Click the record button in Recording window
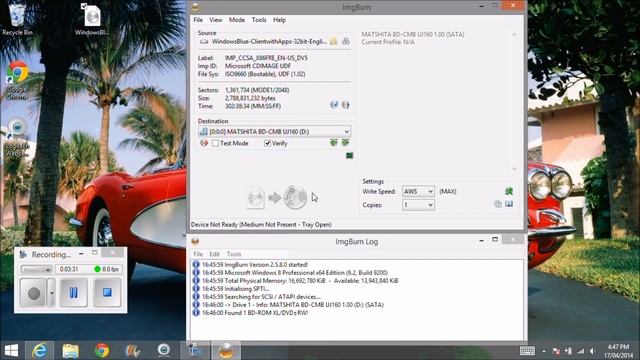 [x=33, y=293]
